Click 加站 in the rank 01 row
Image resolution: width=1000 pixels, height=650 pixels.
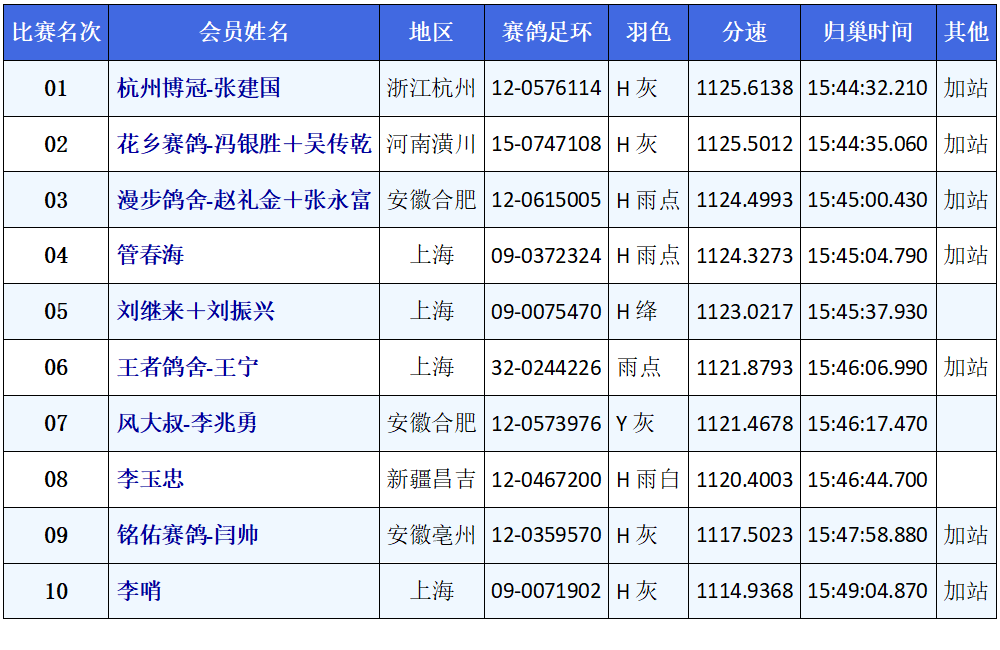tap(966, 88)
